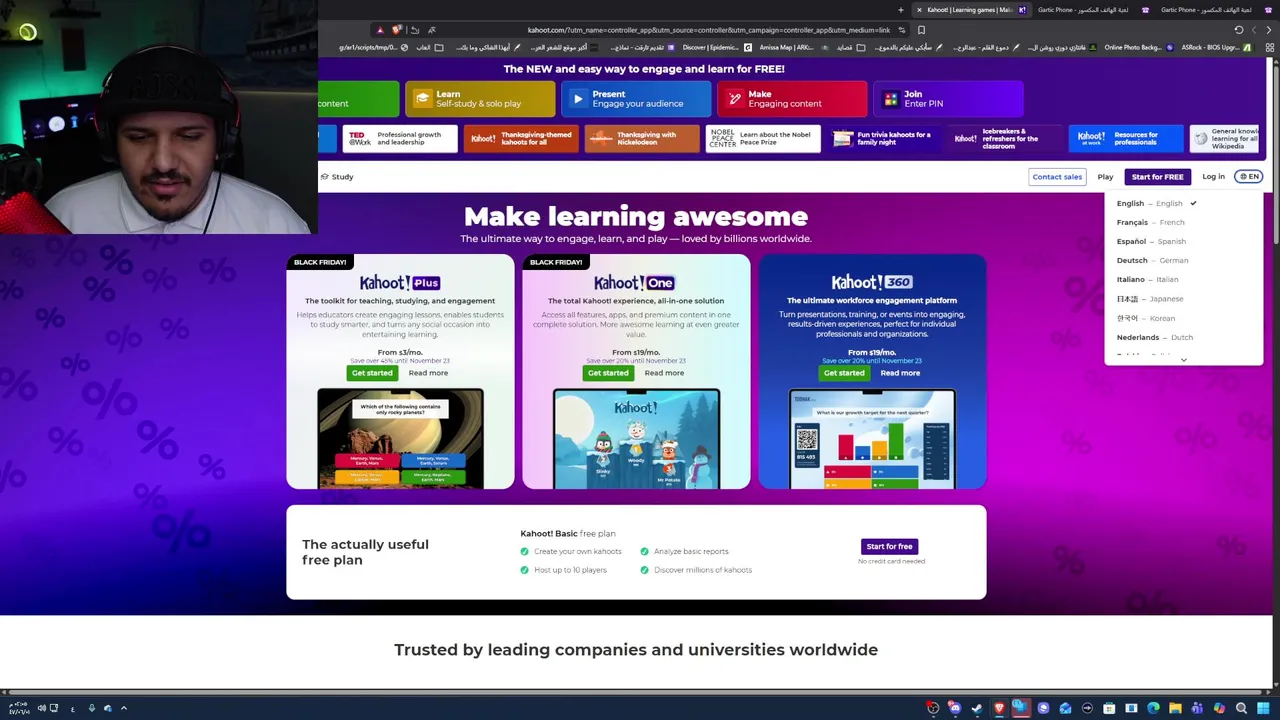Open Copilot from the taskbar
1280x720 pixels.
1219,708
